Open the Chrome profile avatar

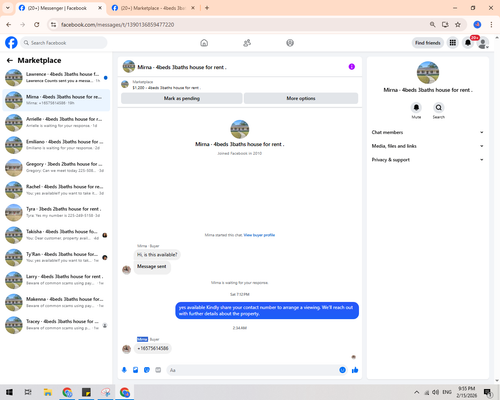477,24
